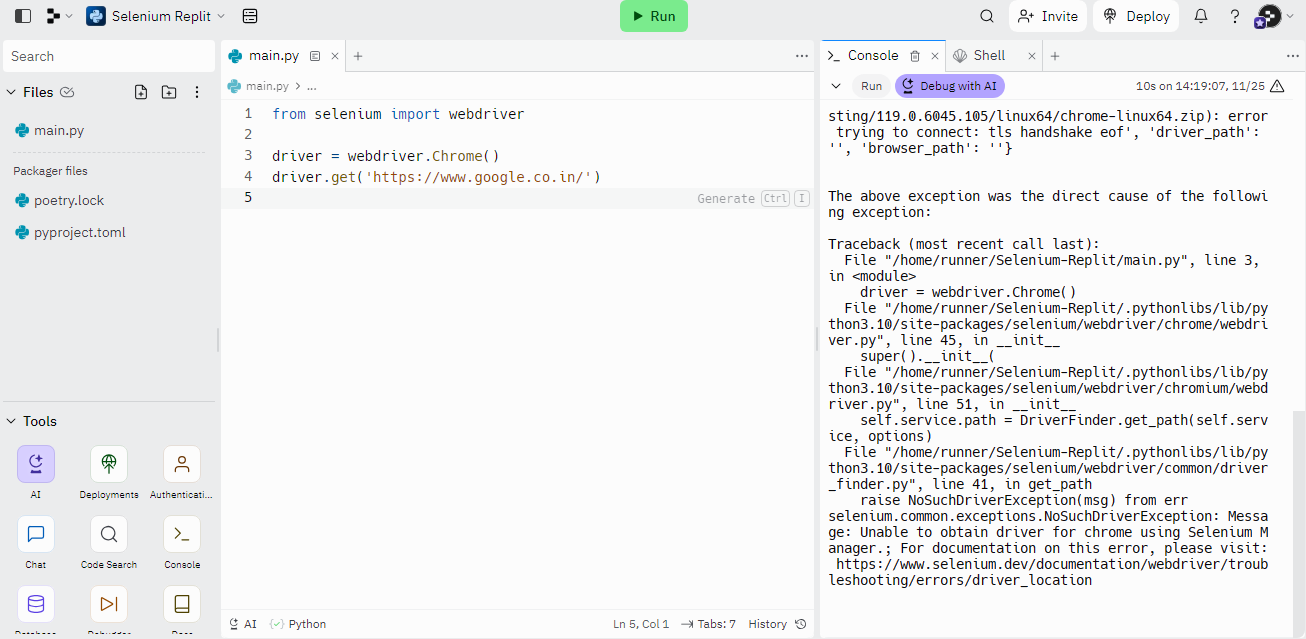The width and height of the screenshot is (1306, 639).
Task: Click the Debug with AI button
Action: click(x=949, y=86)
